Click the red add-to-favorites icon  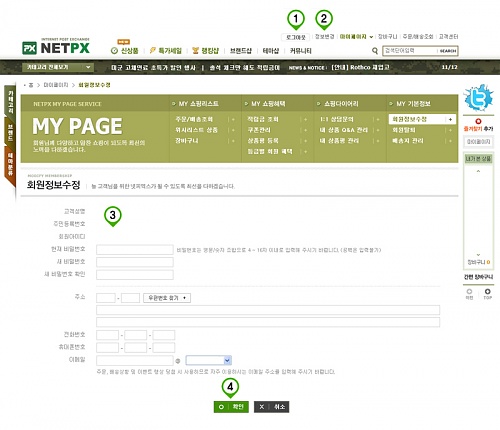[478, 121]
